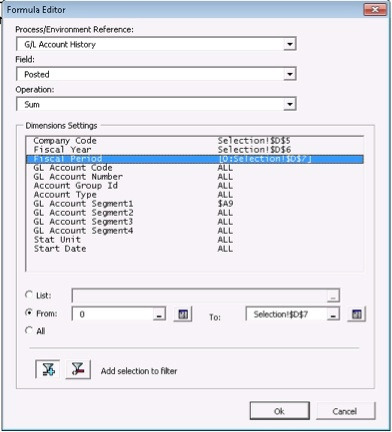Expand the Field dropdown showing Posted
Image resolution: width=392 pixels, height=432 pixels.
click(289, 74)
